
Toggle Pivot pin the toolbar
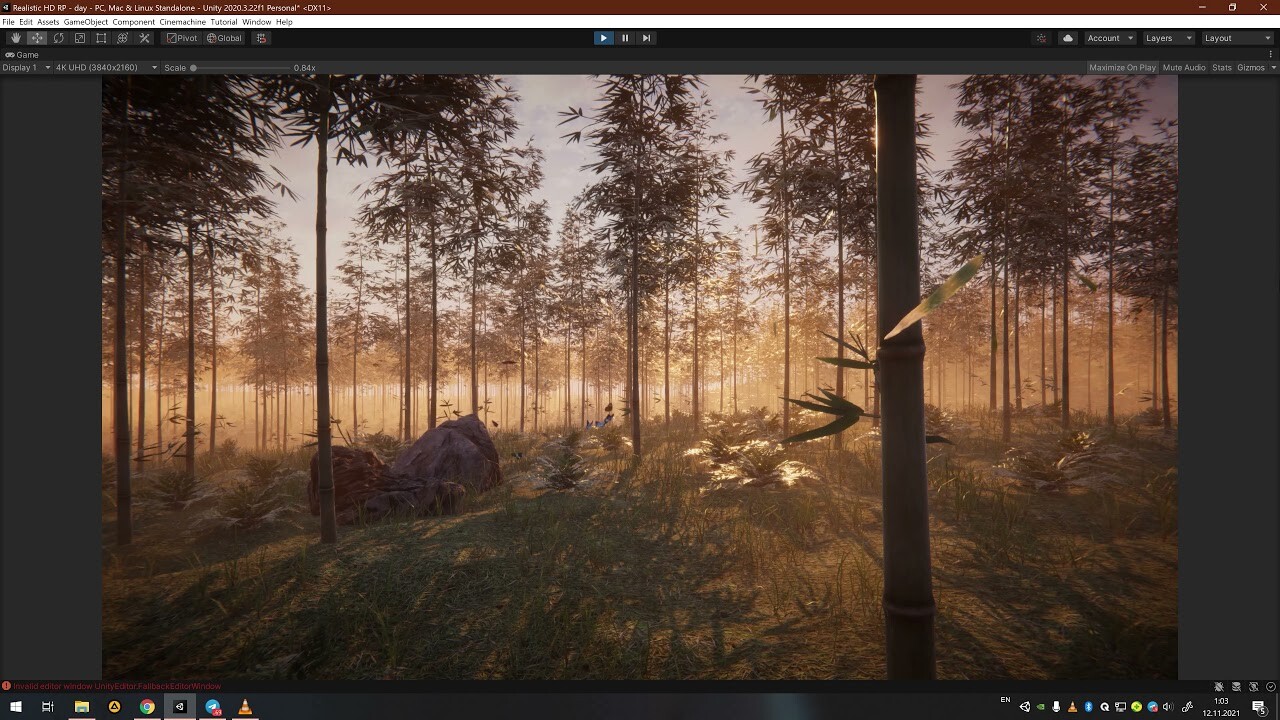click(x=180, y=38)
